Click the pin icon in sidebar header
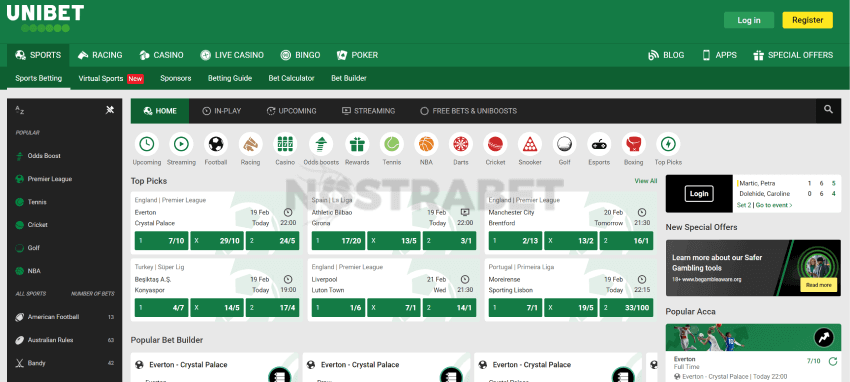Screen dimensions: 850x382 [x=110, y=110]
